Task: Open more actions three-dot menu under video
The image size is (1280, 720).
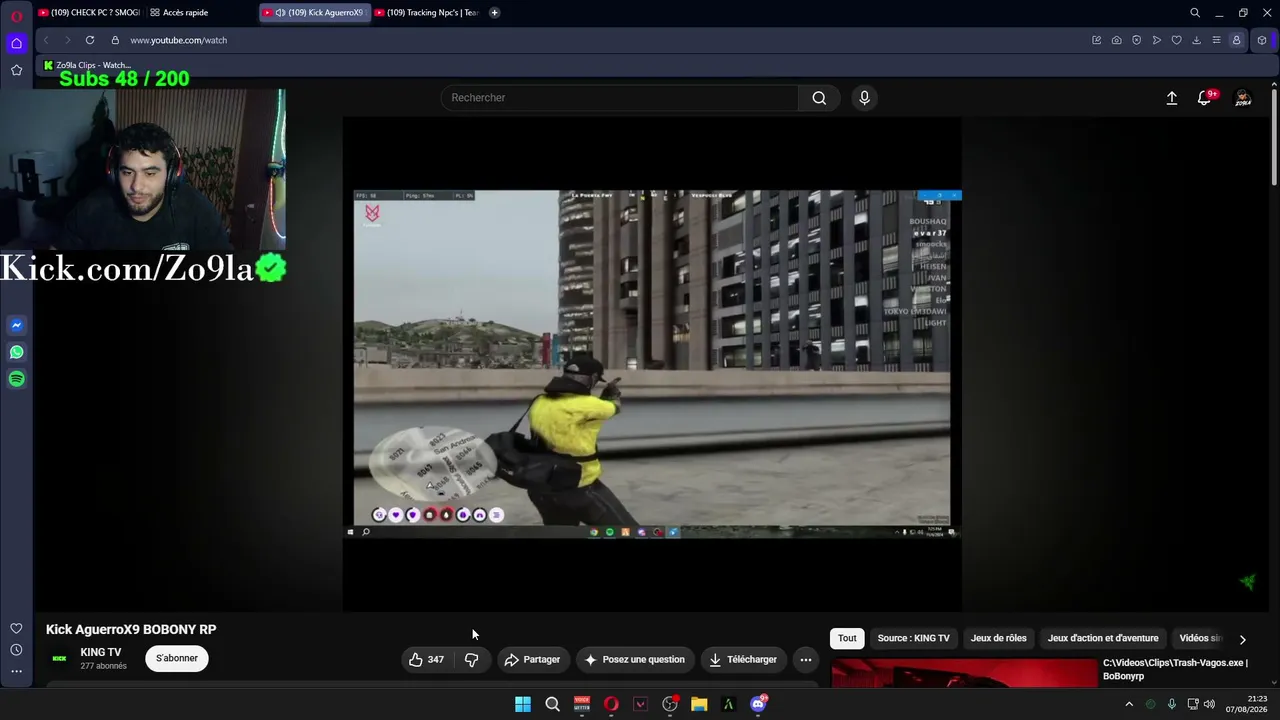Action: [x=806, y=660]
